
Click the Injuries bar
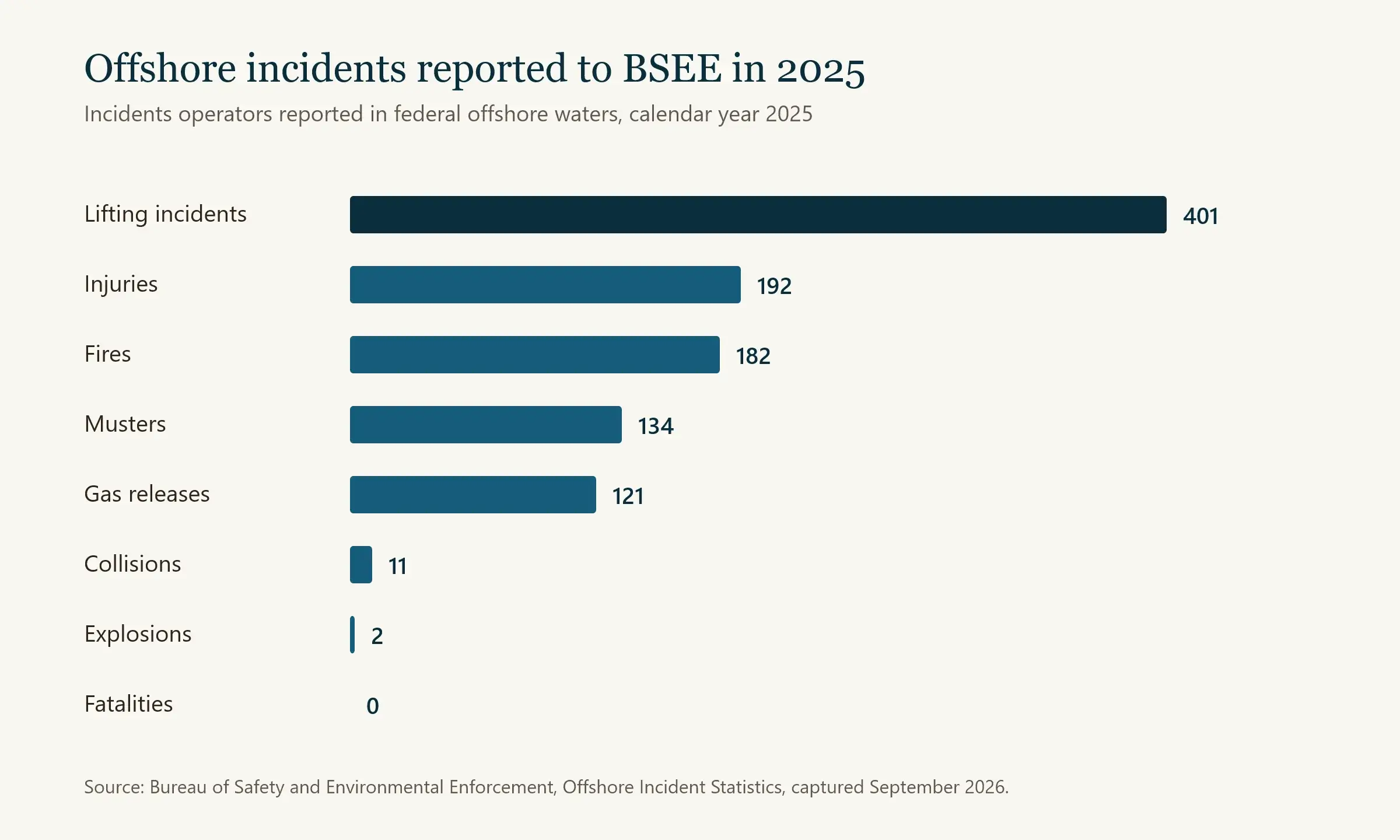coord(545,285)
